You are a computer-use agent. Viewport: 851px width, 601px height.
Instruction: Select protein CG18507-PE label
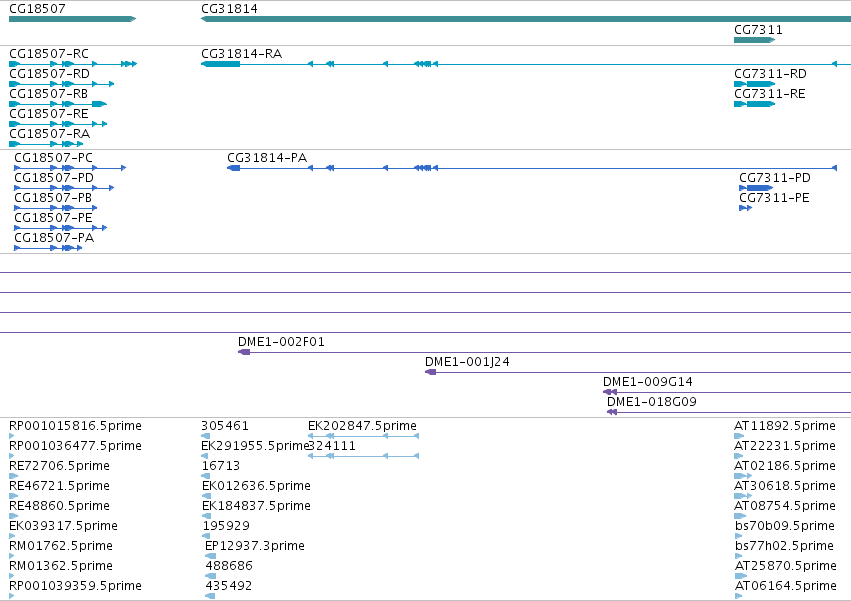click(x=53, y=218)
